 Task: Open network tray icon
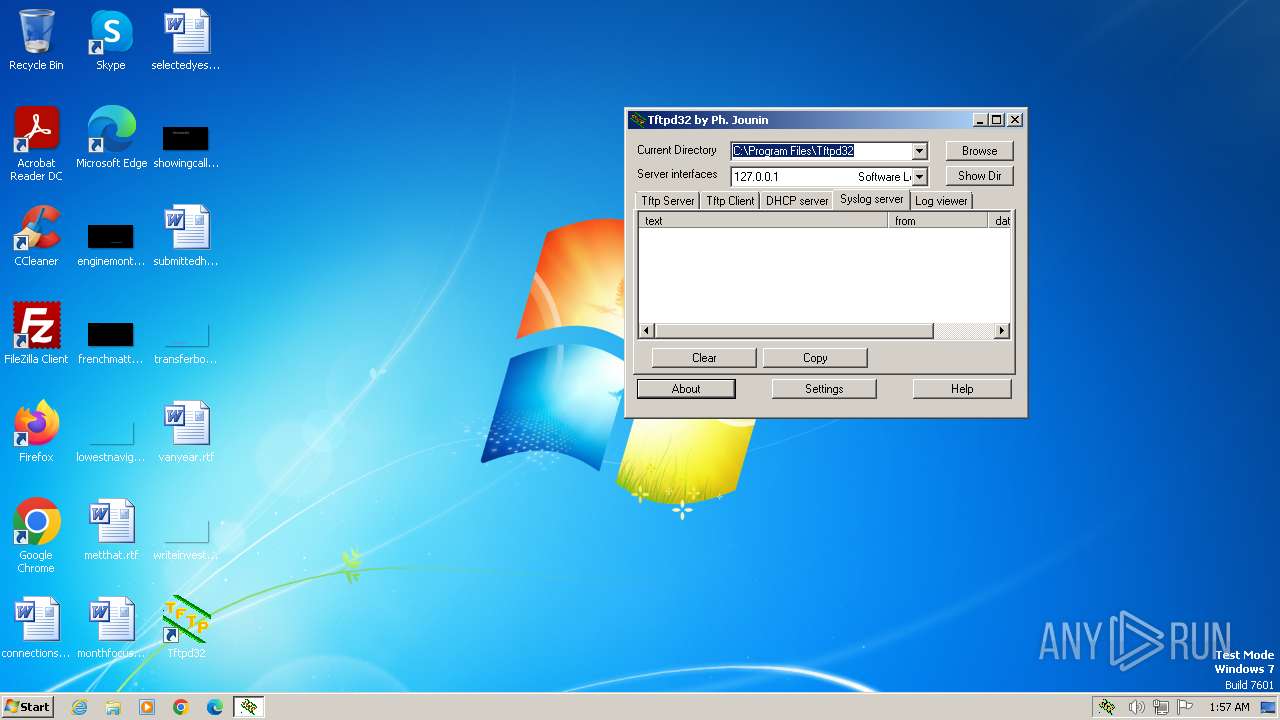(x=1161, y=707)
